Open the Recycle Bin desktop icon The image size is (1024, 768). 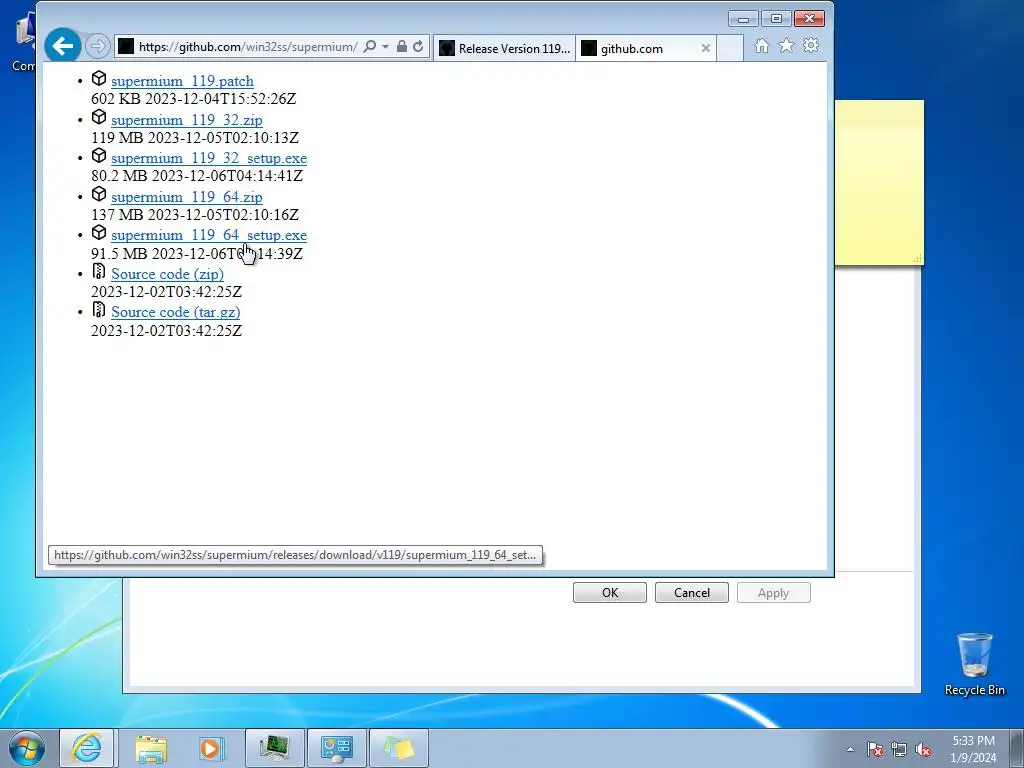click(x=974, y=664)
